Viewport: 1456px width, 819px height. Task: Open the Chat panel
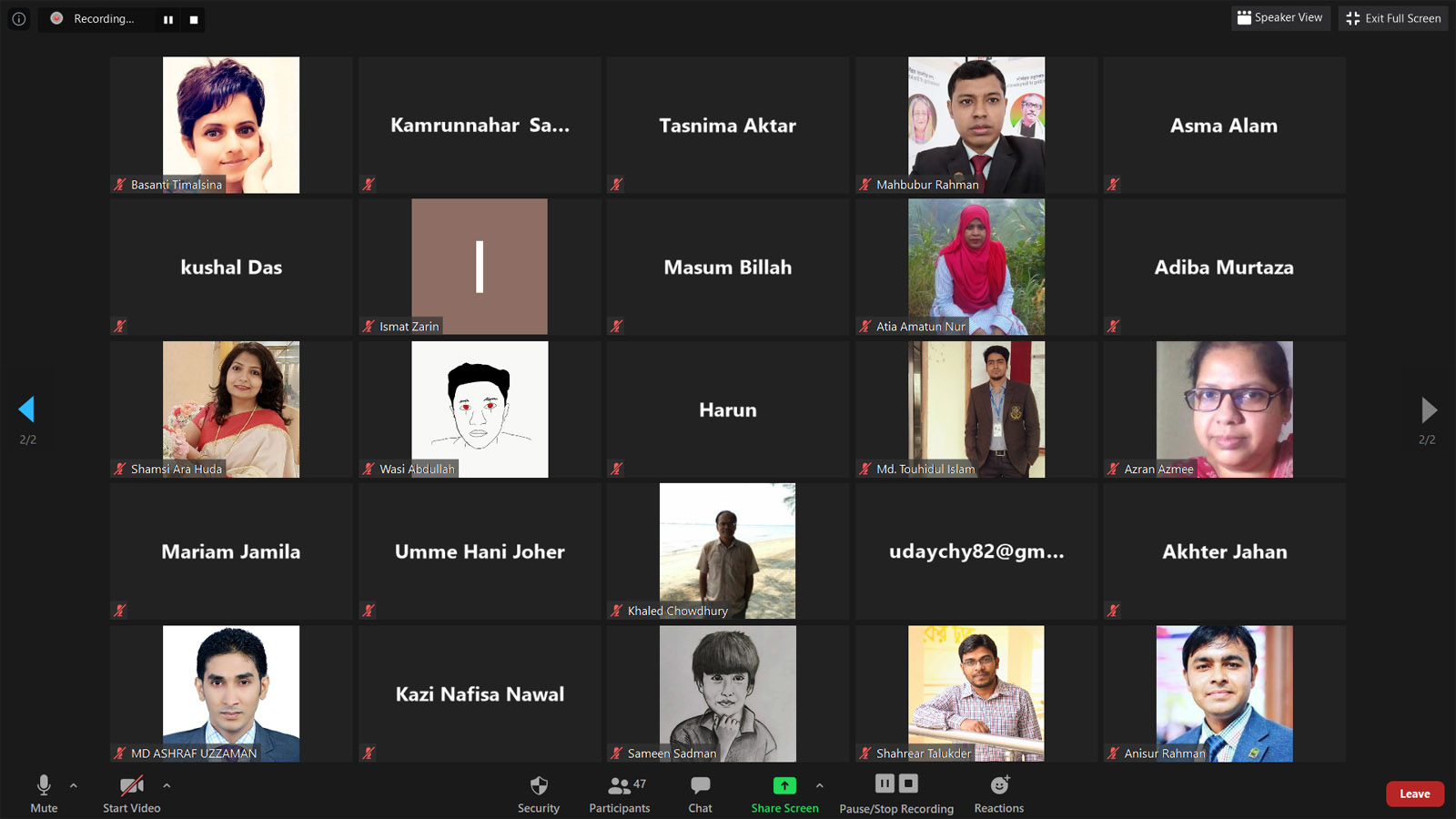click(701, 794)
